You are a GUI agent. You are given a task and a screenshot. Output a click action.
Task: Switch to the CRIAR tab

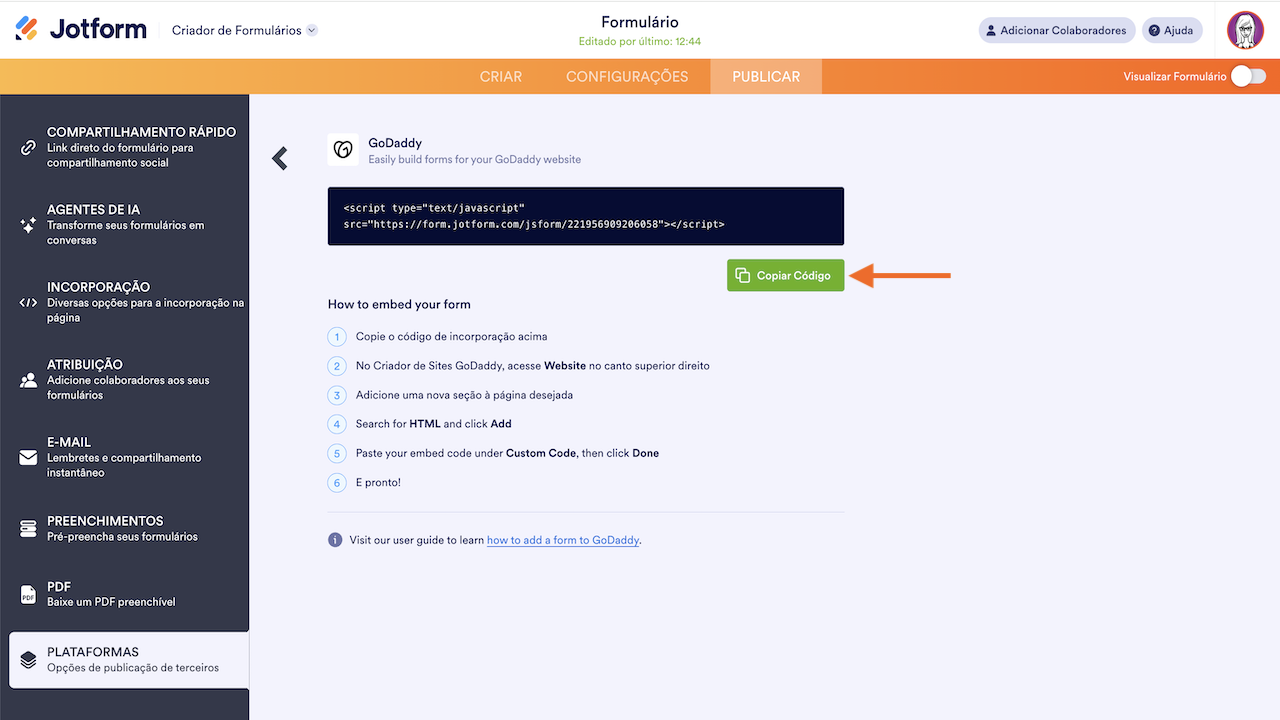pos(501,77)
